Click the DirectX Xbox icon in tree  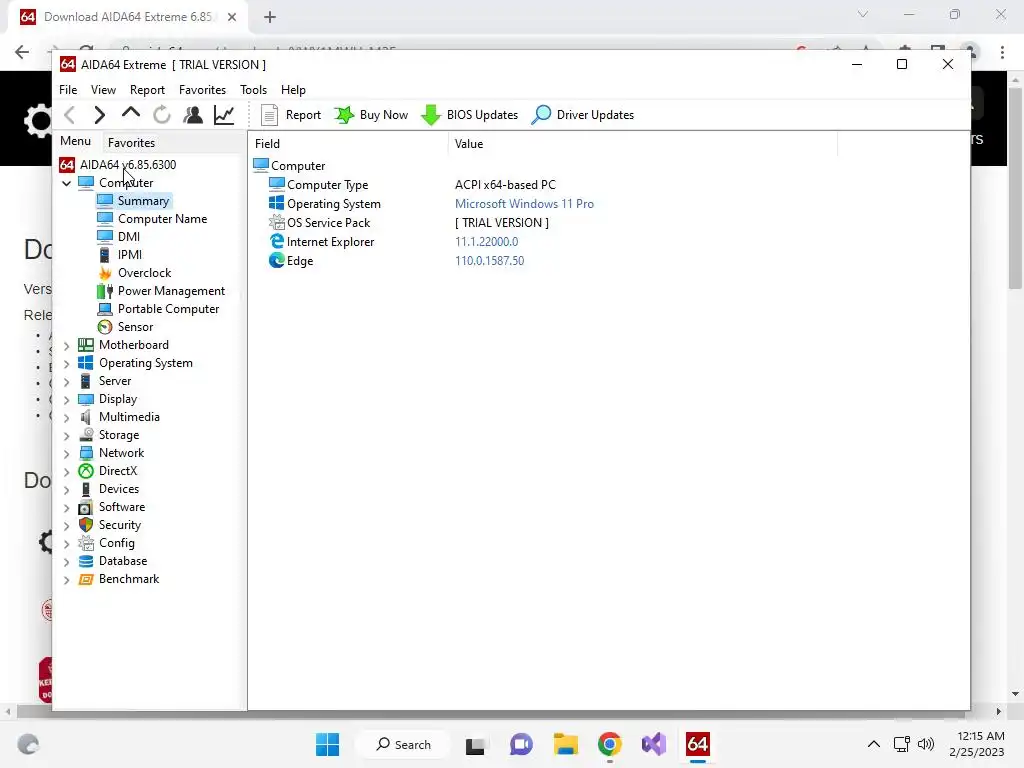point(86,471)
